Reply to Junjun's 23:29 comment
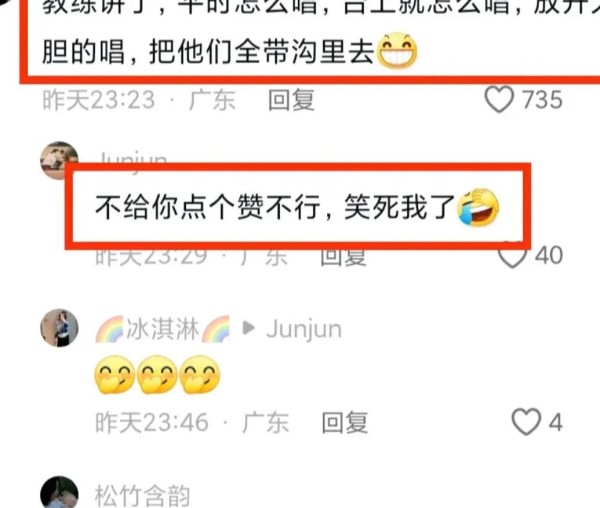Screen dimensions: 600x508 (x=343, y=256)
